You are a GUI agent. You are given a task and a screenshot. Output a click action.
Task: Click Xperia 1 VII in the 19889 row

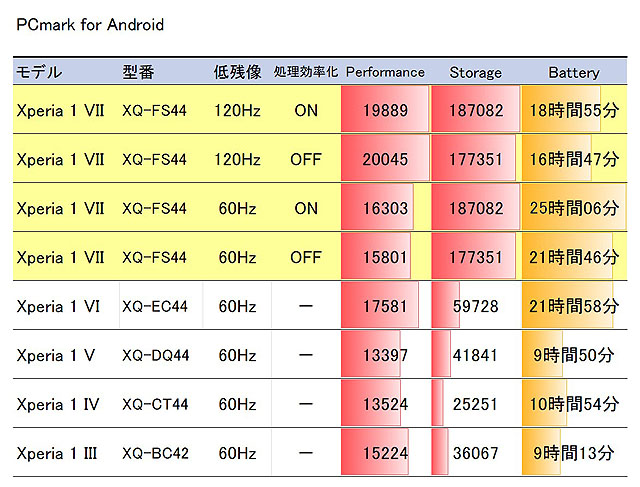[60, 110]
